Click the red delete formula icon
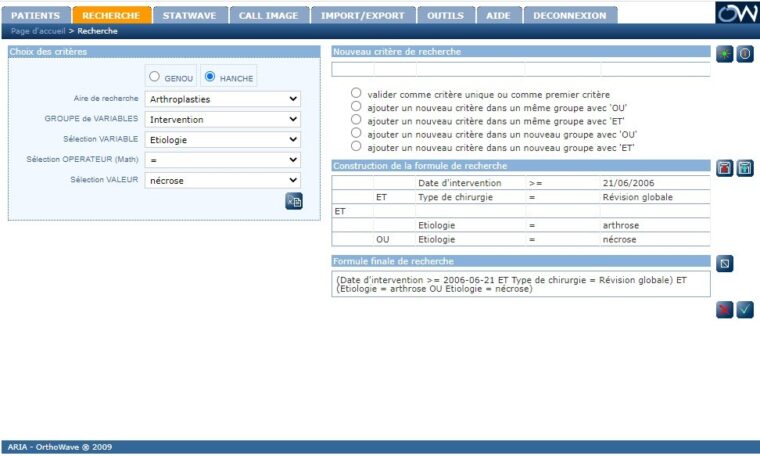Screen dimensions: 760x456 tap(724, 168)
